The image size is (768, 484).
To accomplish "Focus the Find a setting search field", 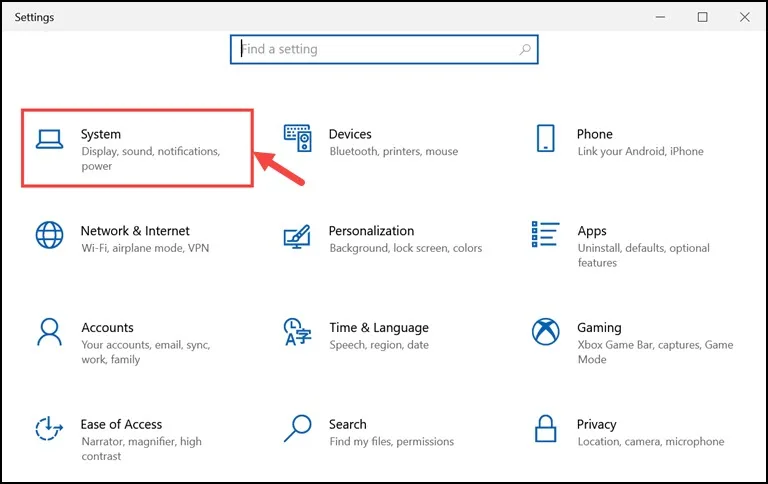I will (384, 49).
